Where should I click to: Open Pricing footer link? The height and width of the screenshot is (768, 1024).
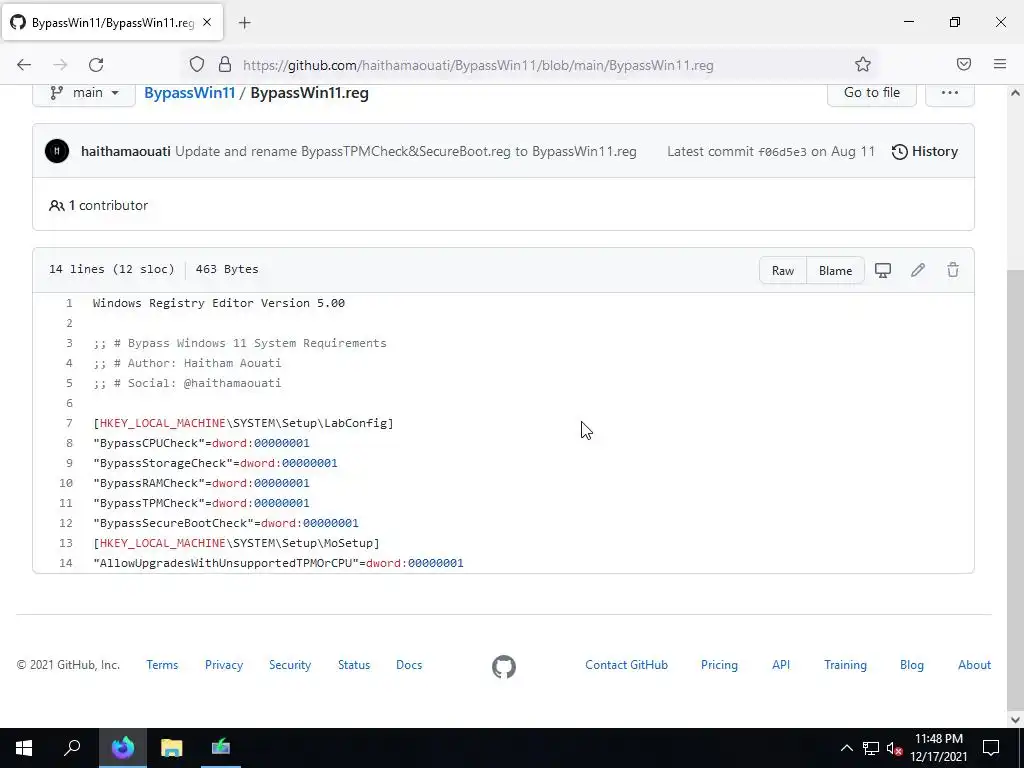point(719,665)
